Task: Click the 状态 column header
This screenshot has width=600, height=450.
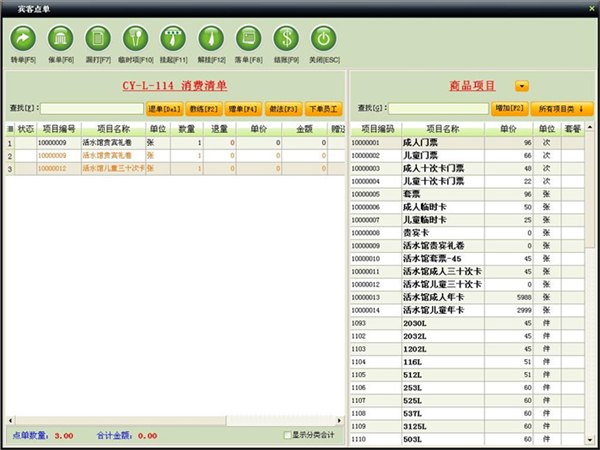Action: tap(26, 129)
